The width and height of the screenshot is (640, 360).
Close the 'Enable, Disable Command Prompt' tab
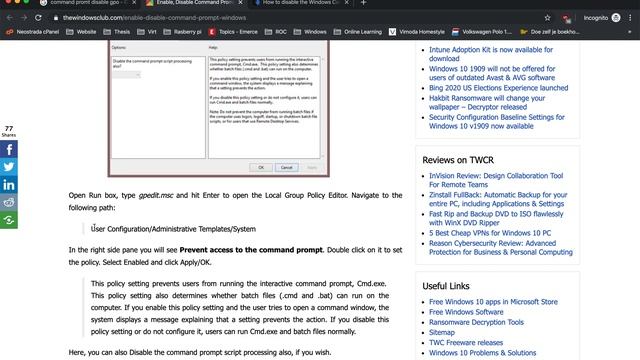point(240,3)
